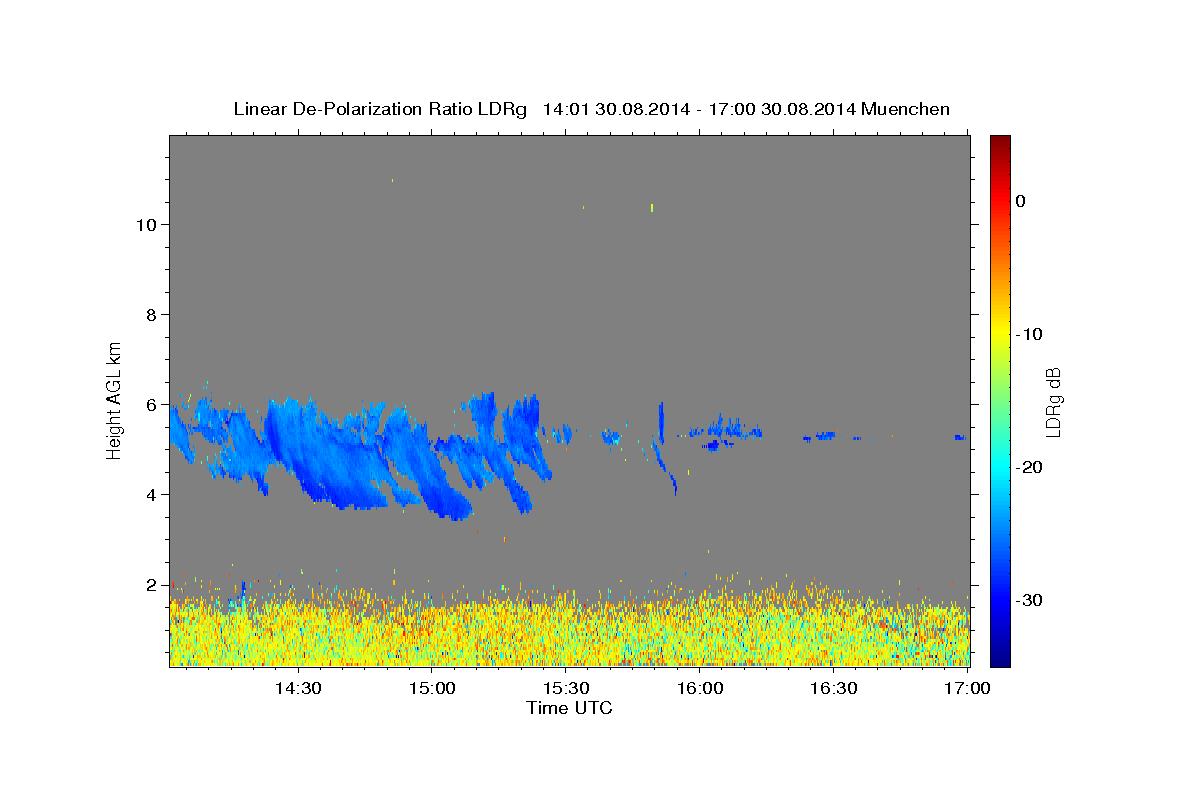Viewport: 1200px width, 800px height.
Task: Click the colorbar value -30 label
Action: [1030, 600]
